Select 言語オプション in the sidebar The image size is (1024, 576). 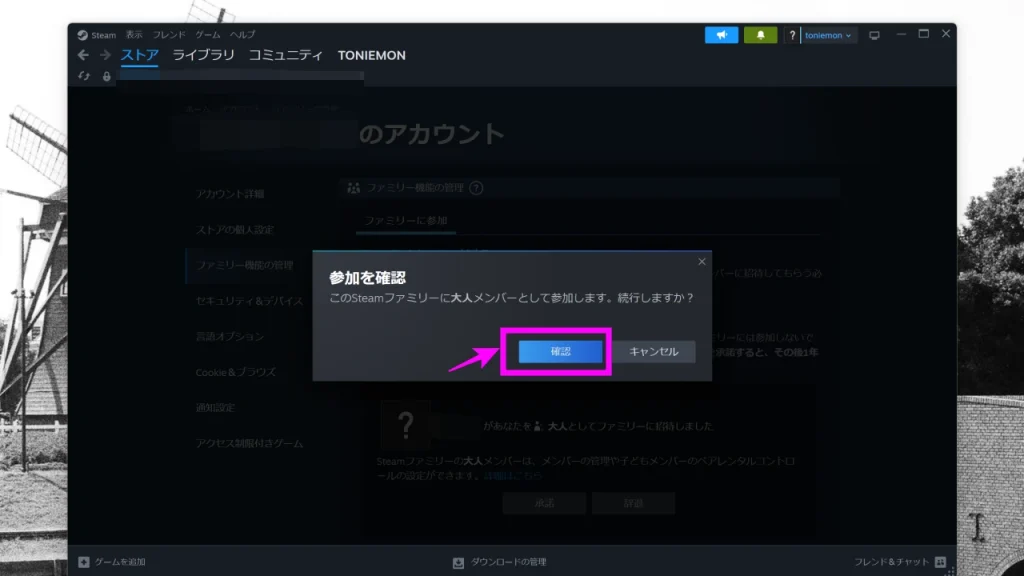pos(230,336)
